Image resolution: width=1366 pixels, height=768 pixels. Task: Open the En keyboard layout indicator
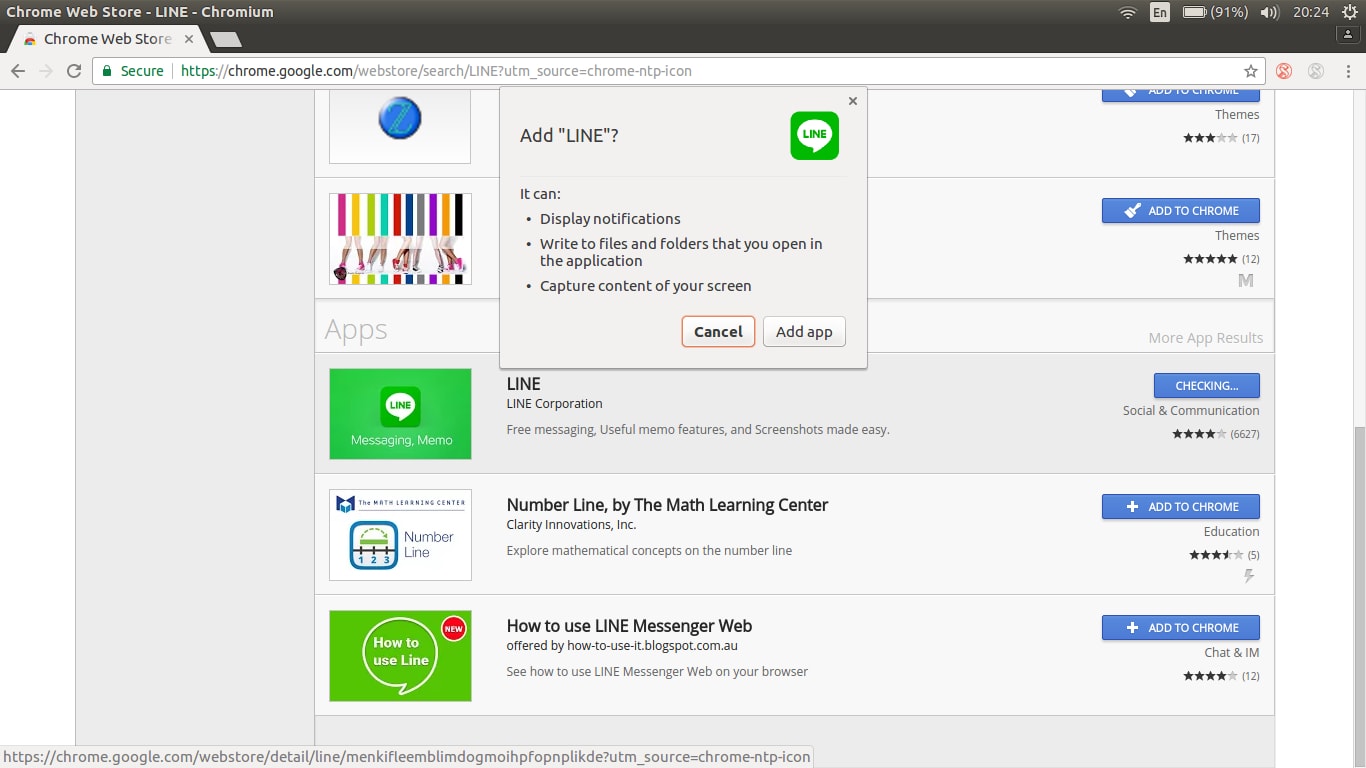[x=1160, y=12]
